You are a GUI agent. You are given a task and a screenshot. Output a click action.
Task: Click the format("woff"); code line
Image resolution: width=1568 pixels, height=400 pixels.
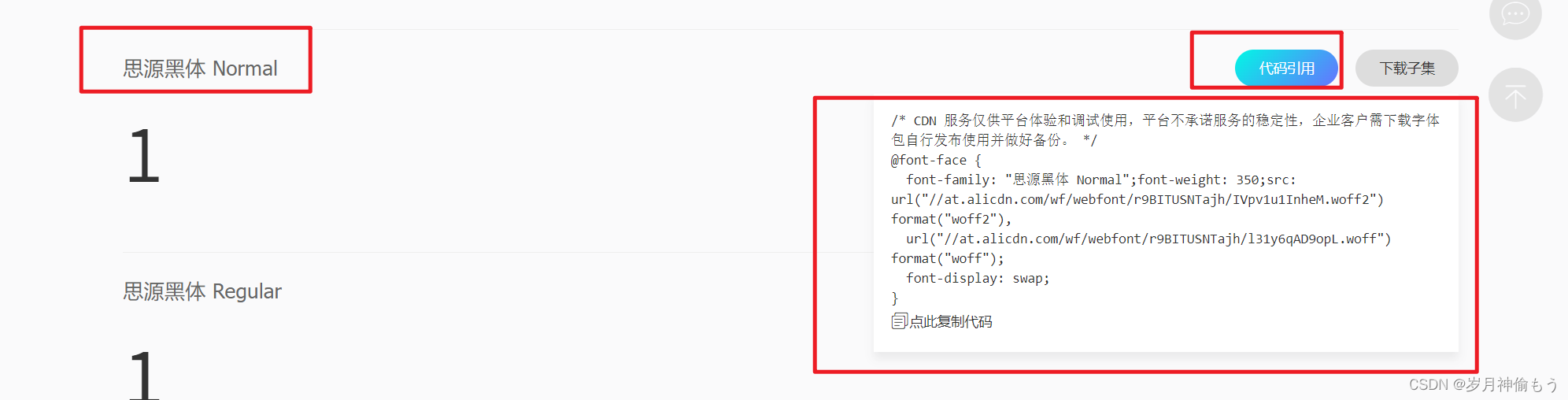[x=948, y=258]
